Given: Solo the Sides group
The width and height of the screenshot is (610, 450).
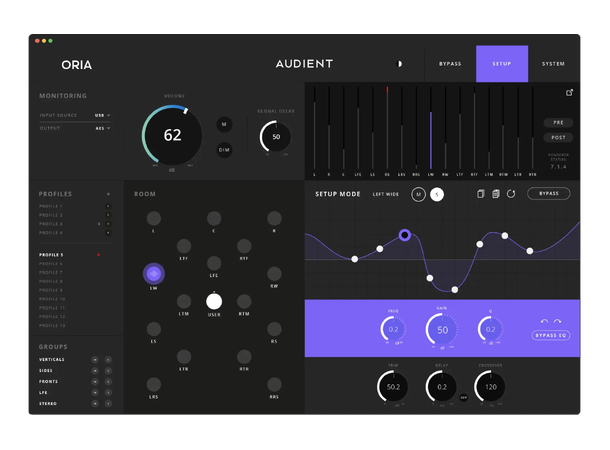Looking at the screenshot, I should point(108,371).
